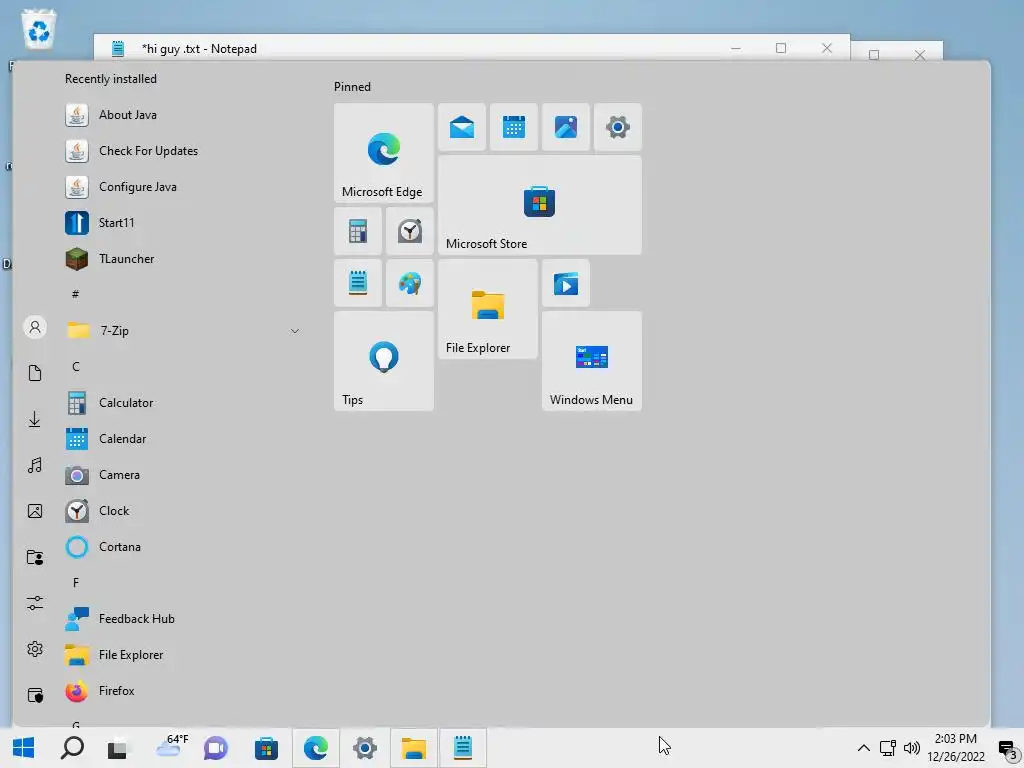Show hidden tray icons chevron

863,748
